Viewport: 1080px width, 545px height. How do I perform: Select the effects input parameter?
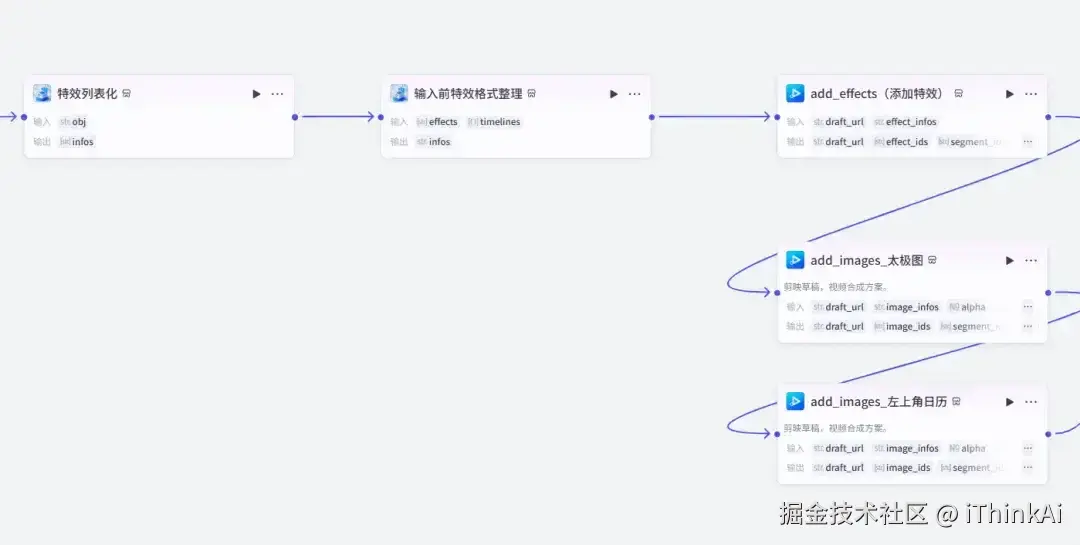(x=437, y=122)
